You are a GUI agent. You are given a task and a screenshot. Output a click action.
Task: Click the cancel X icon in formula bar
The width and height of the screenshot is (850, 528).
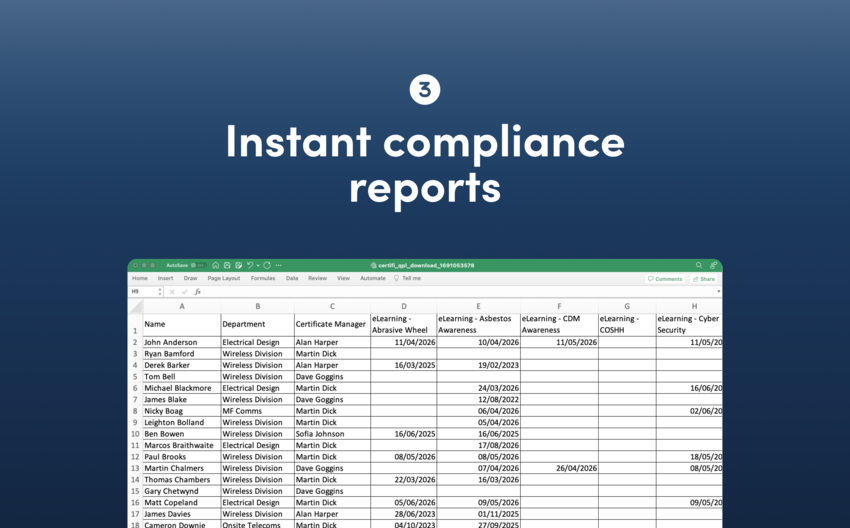172,292
